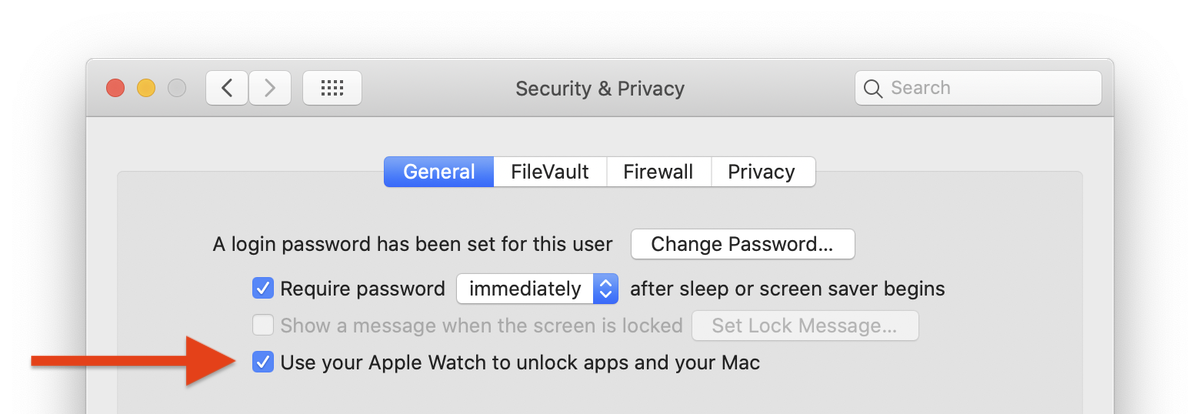Switch to the FileVault tab
Image resolution: width=1200 pixels, height=414 pixels.
(x=550, y=172)
